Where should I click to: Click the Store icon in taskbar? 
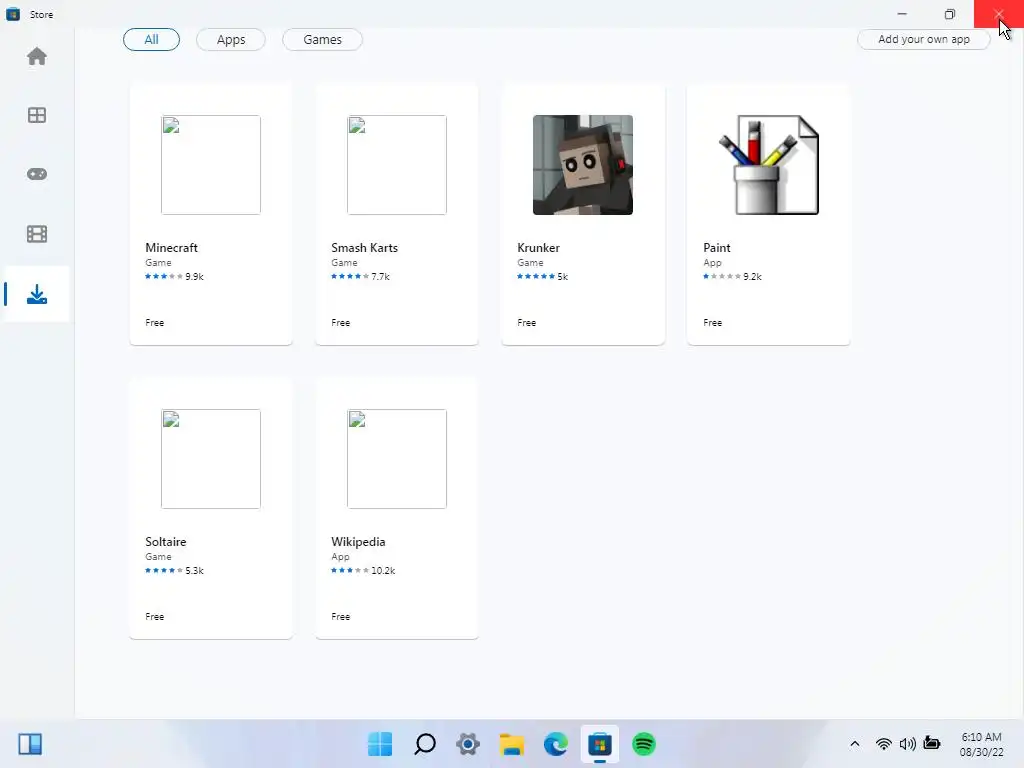600,744
